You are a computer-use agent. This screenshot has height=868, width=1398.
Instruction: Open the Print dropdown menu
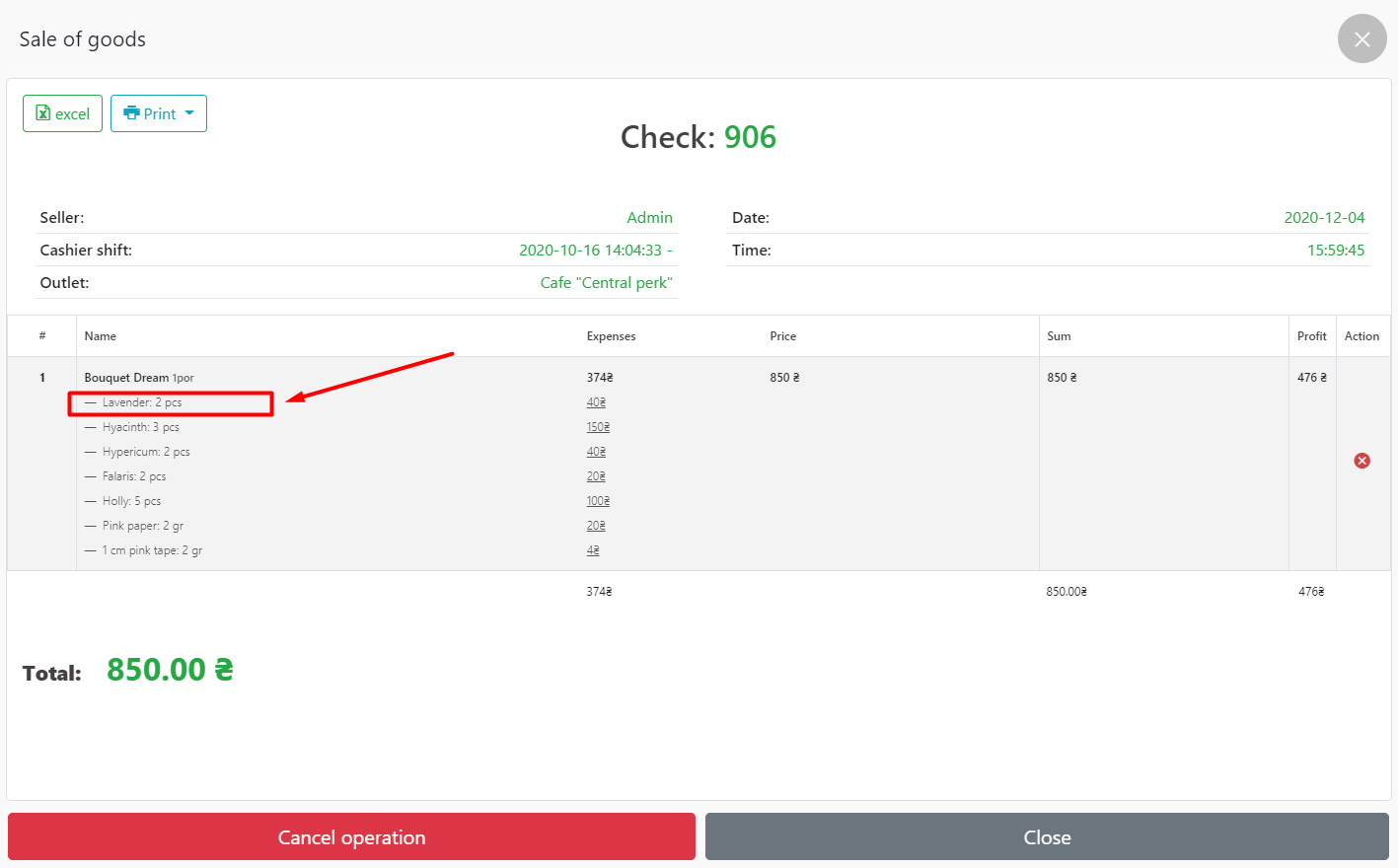pyautogui.click(x=159, y=113)
